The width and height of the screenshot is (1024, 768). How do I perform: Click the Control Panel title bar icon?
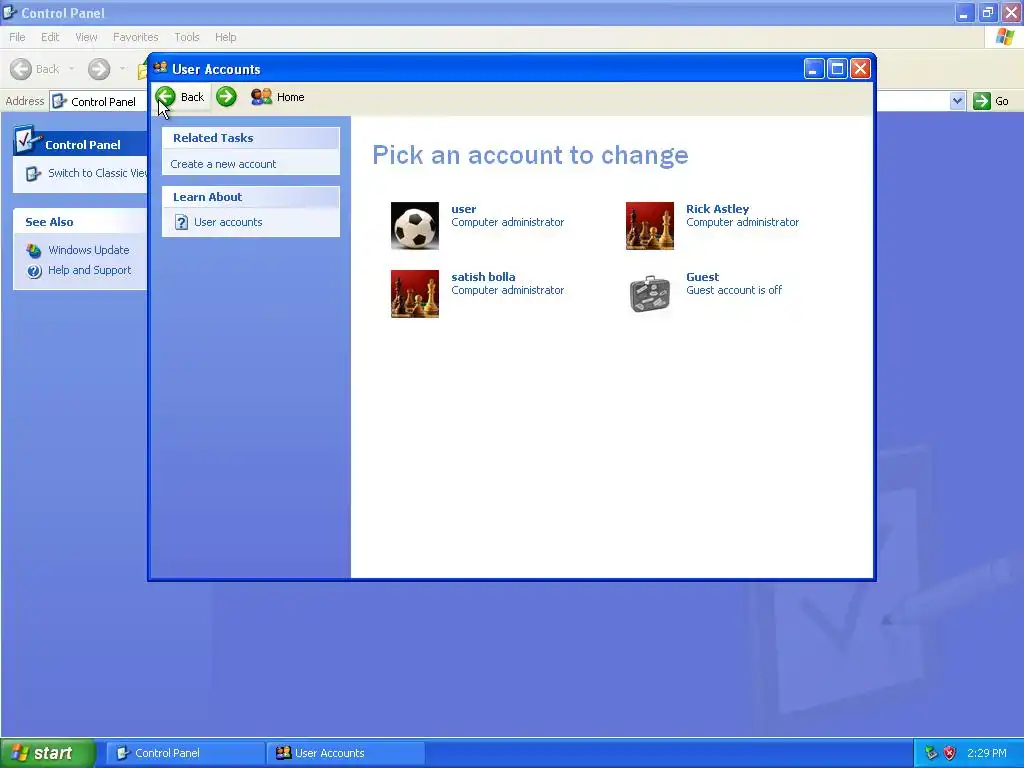coord(10,12)
